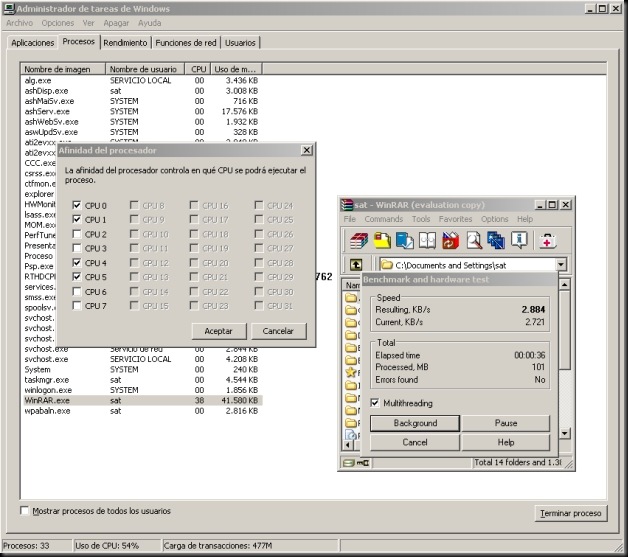This screenshot has width=628, height=557.
Task: Click the WinRAR Info icon
Action: click(x=519, y=241)
